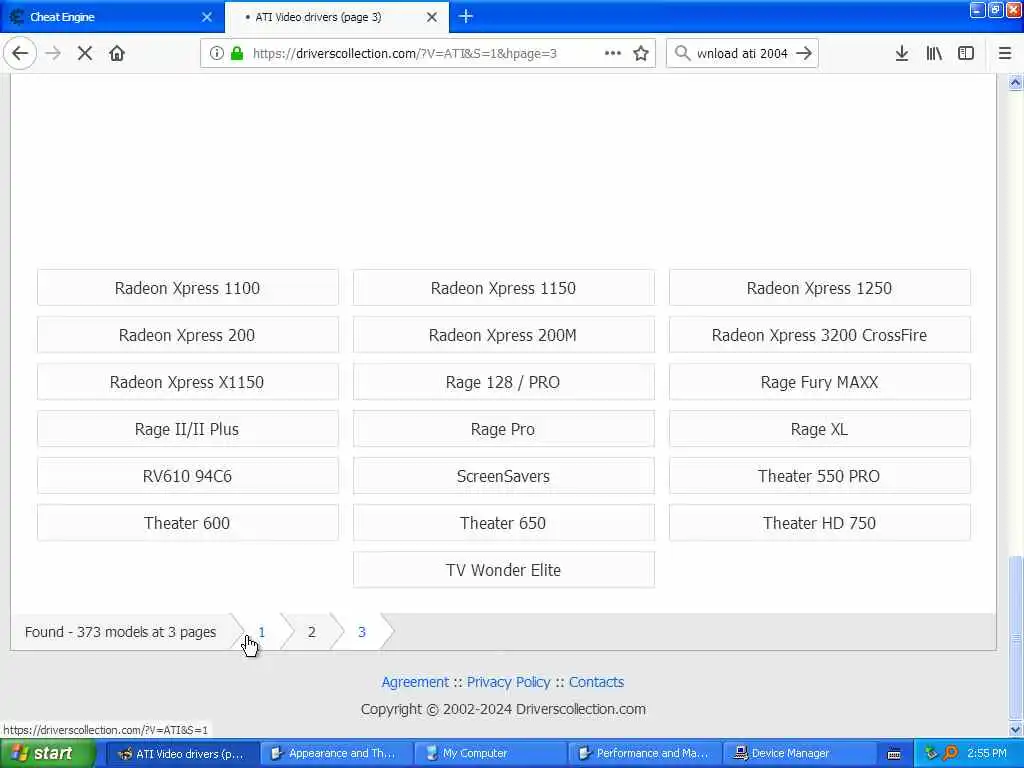Select Theater HD 750 model

pyautogui.click(x=820, y=523)
